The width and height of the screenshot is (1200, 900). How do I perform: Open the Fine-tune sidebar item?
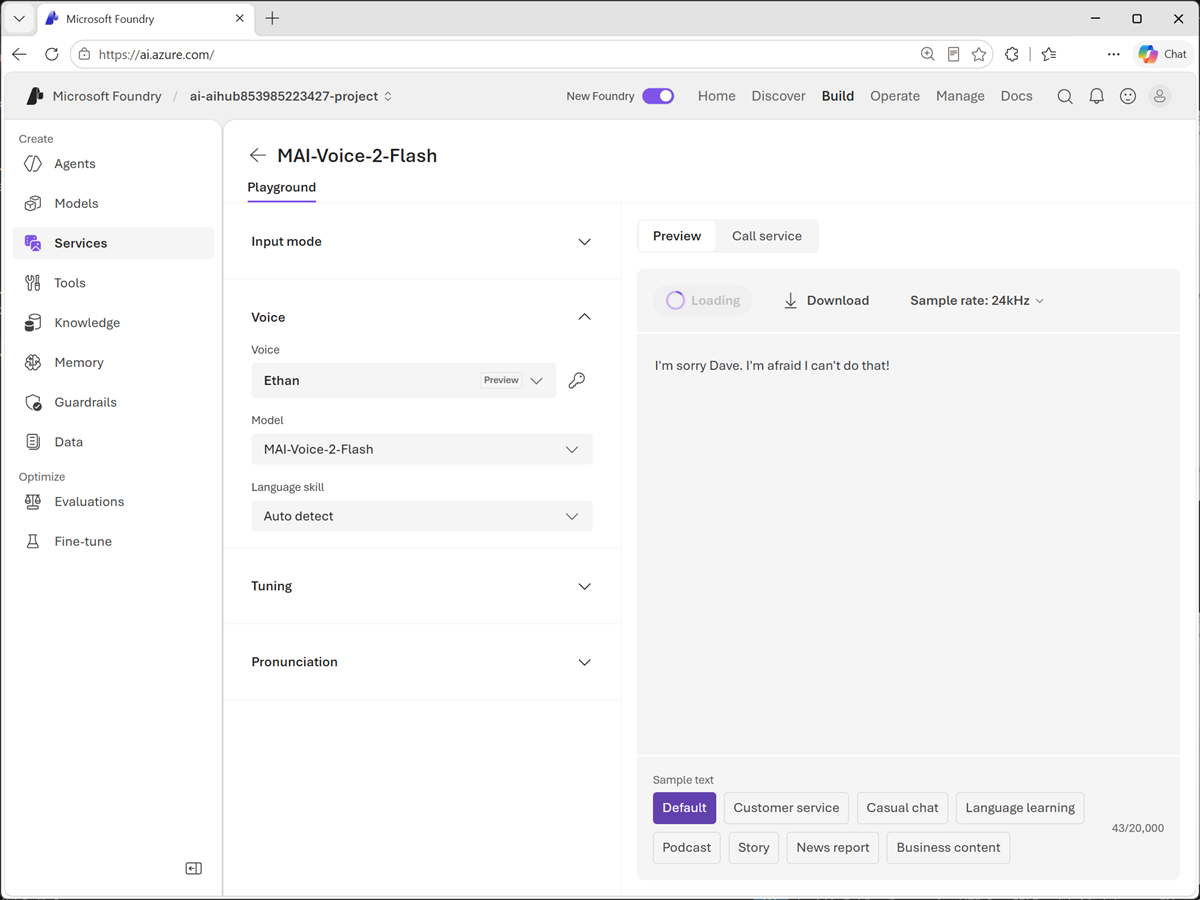pos(113,541)
